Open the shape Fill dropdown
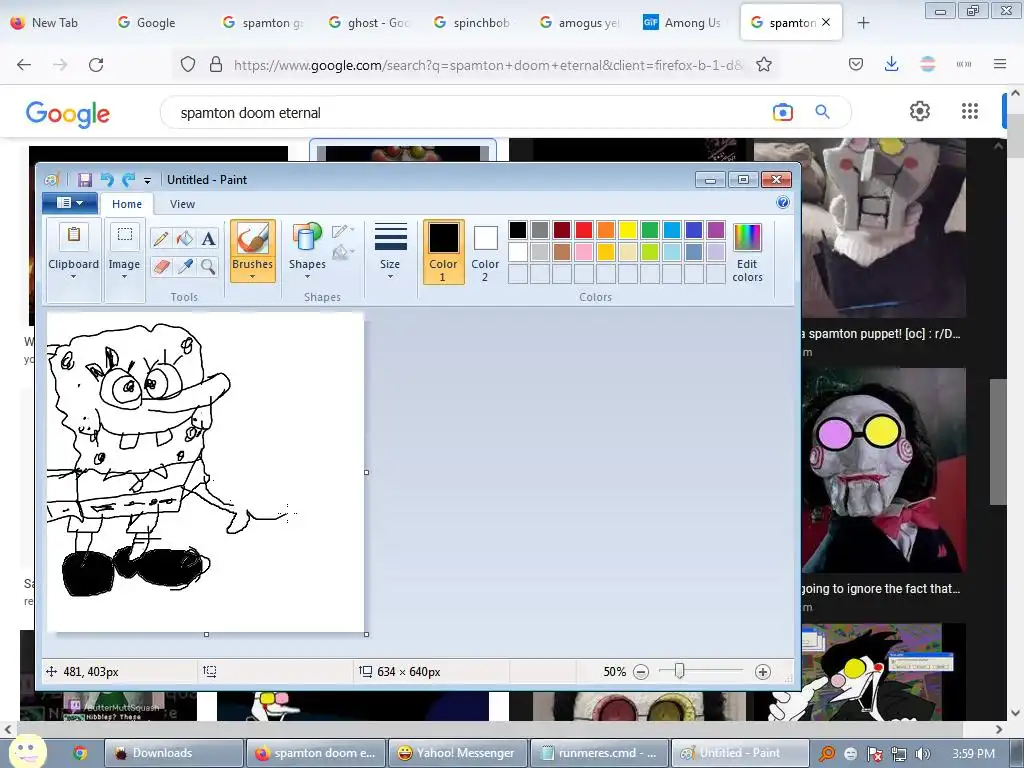 pyautogui.click(x=343, y=252)
